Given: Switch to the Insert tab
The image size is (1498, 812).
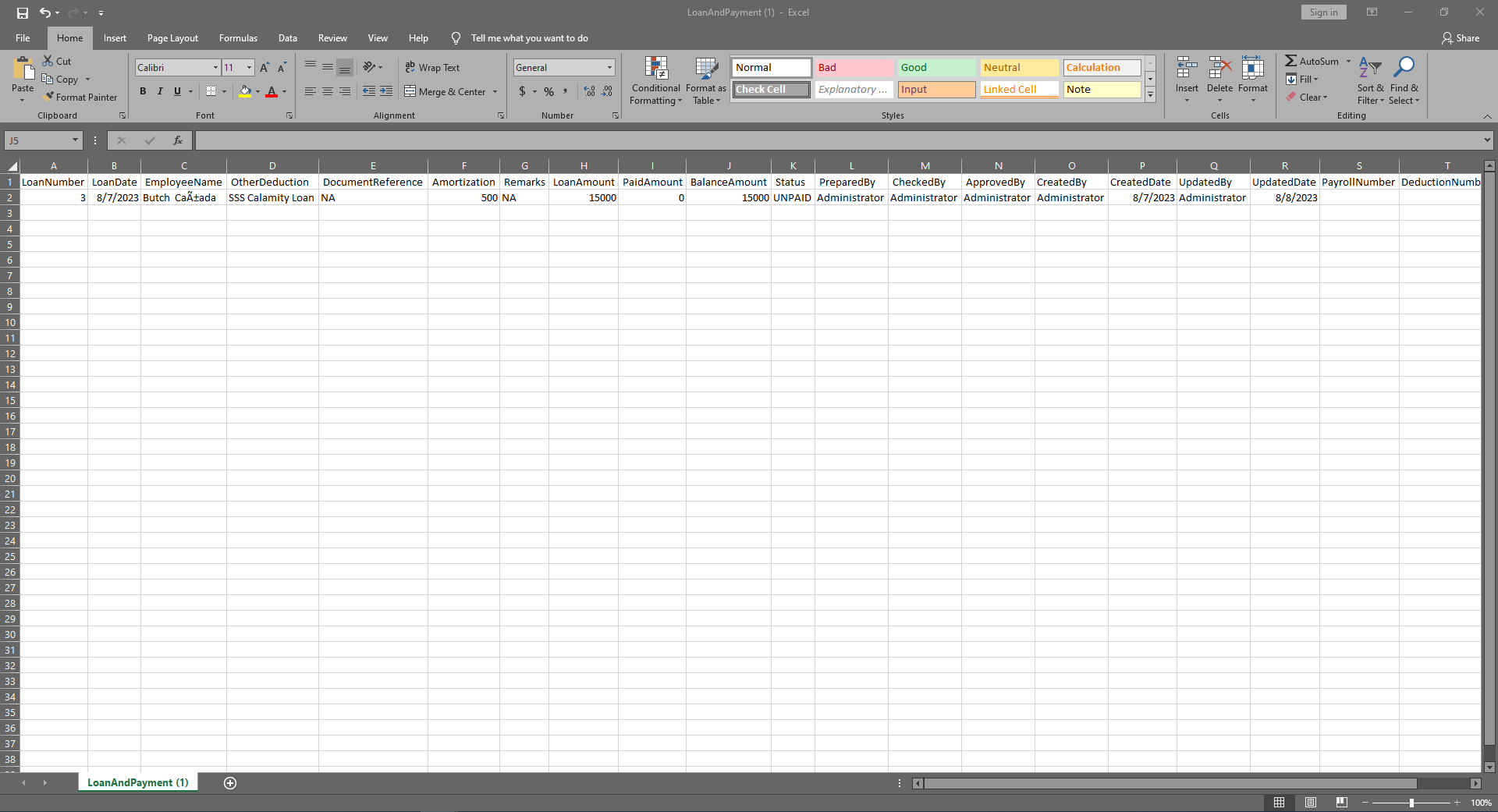Looking at the screenshot, I should coord(115,38).
